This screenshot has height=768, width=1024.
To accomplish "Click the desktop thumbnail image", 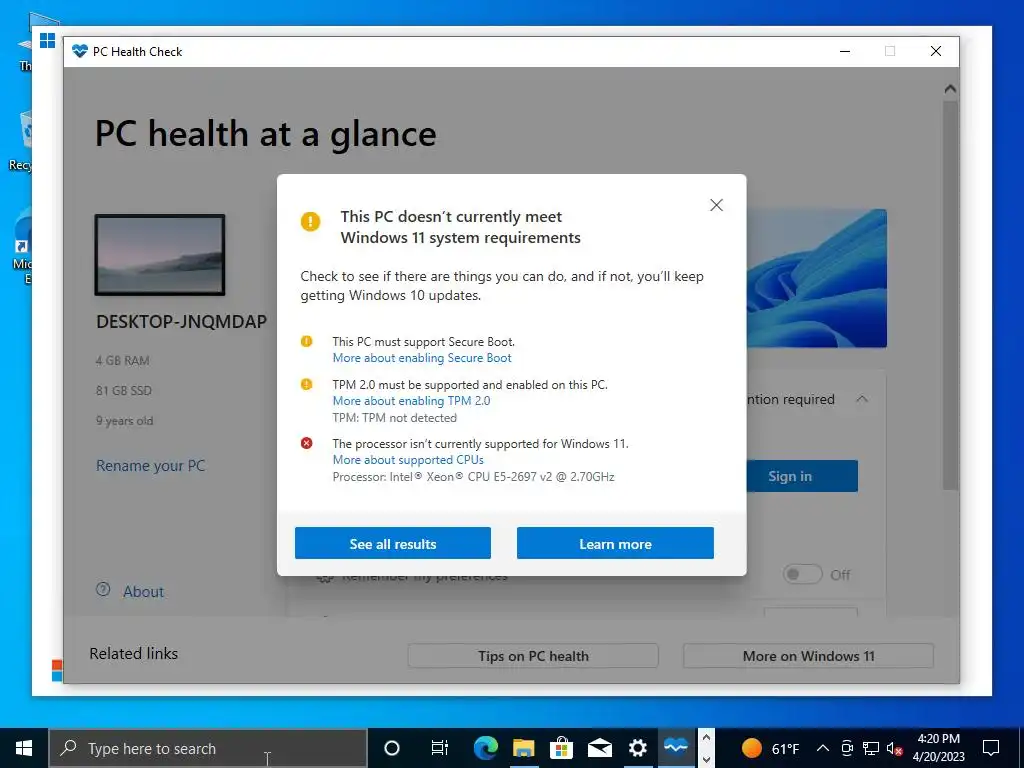I will pos(160,255).
